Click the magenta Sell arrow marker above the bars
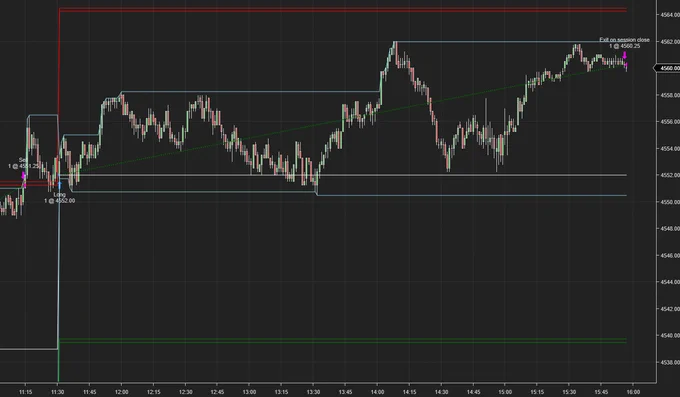 23,175
